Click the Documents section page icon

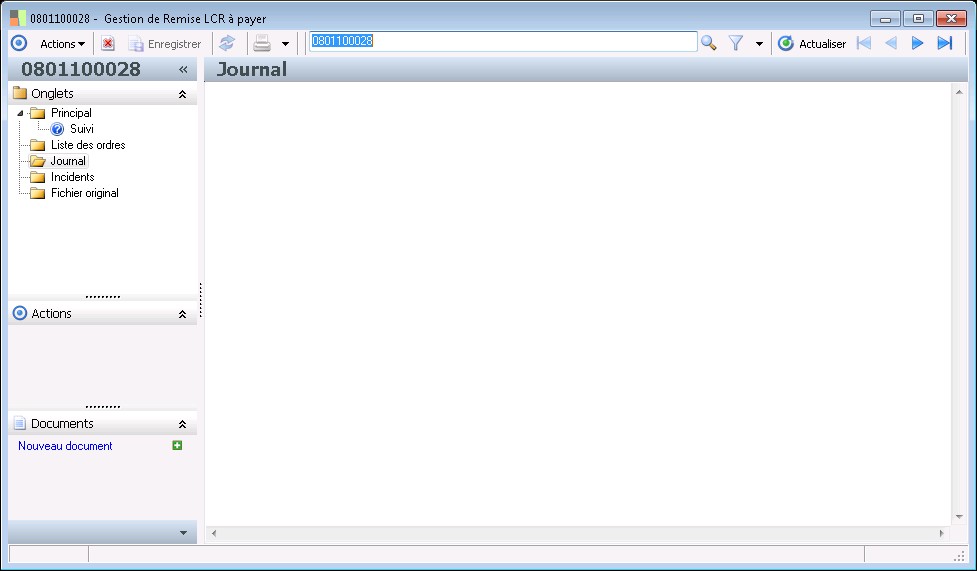[x=20, y=423]
